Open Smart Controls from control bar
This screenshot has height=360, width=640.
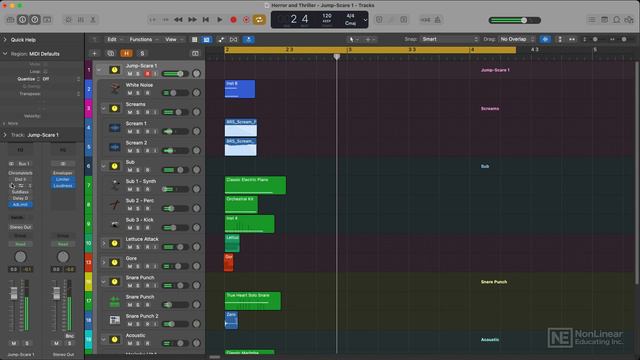coord(68,20)
